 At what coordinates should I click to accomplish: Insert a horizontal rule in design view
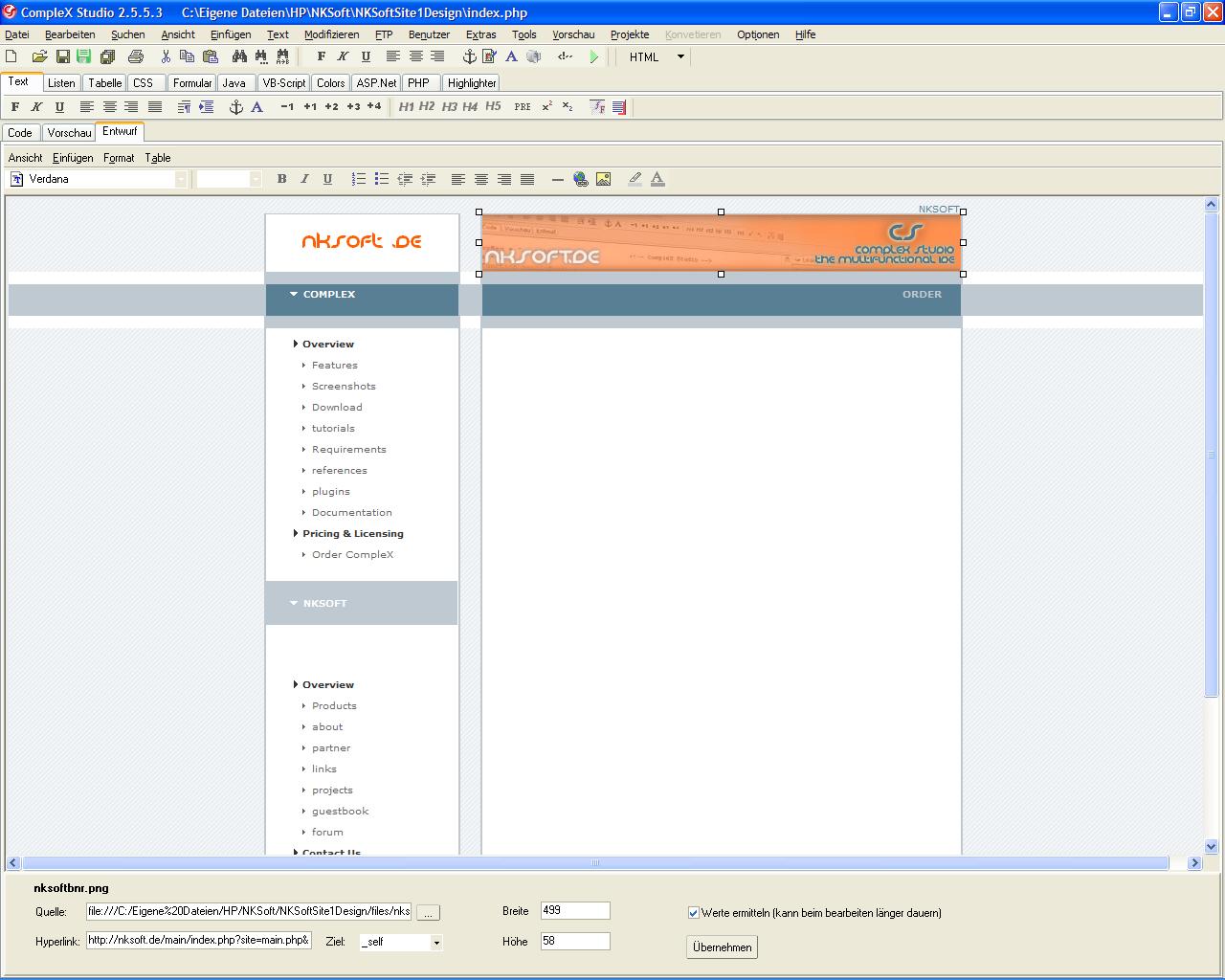(557, 179)
